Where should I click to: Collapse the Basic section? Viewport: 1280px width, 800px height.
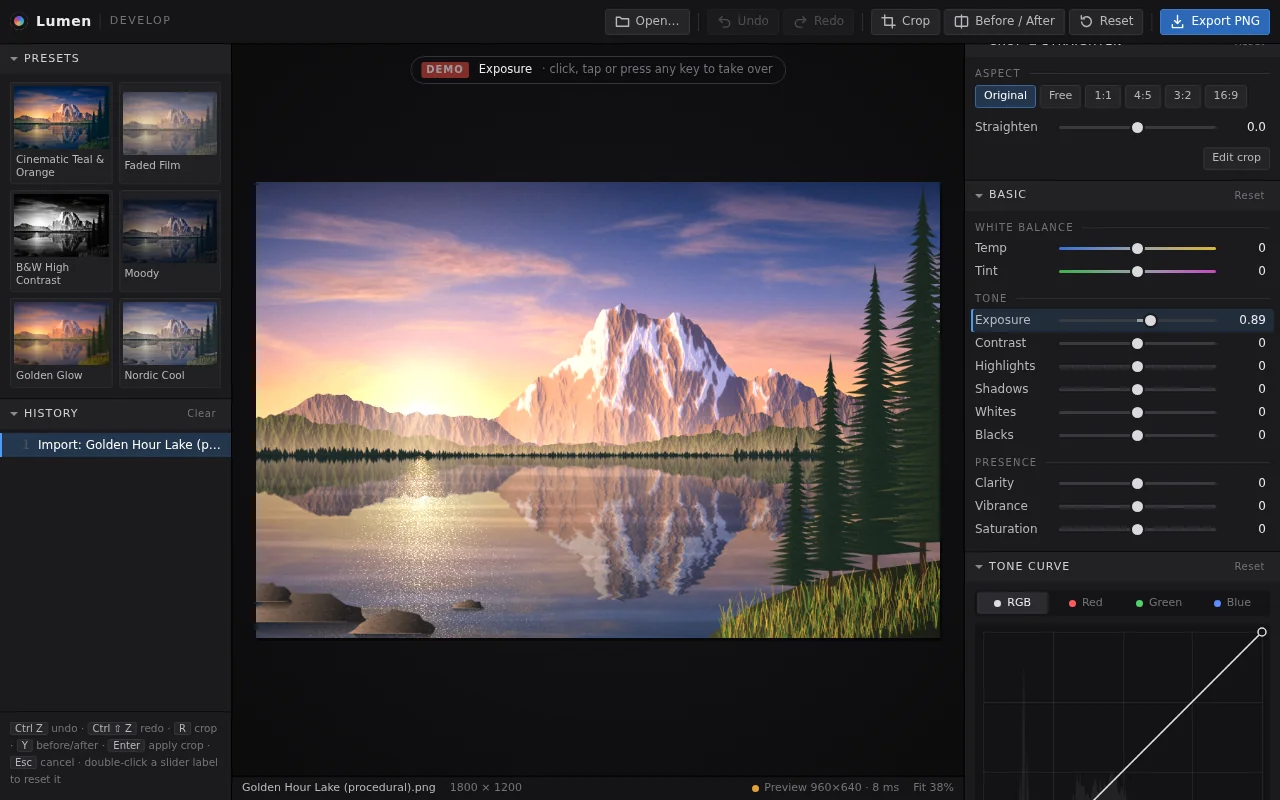[979, 195]
